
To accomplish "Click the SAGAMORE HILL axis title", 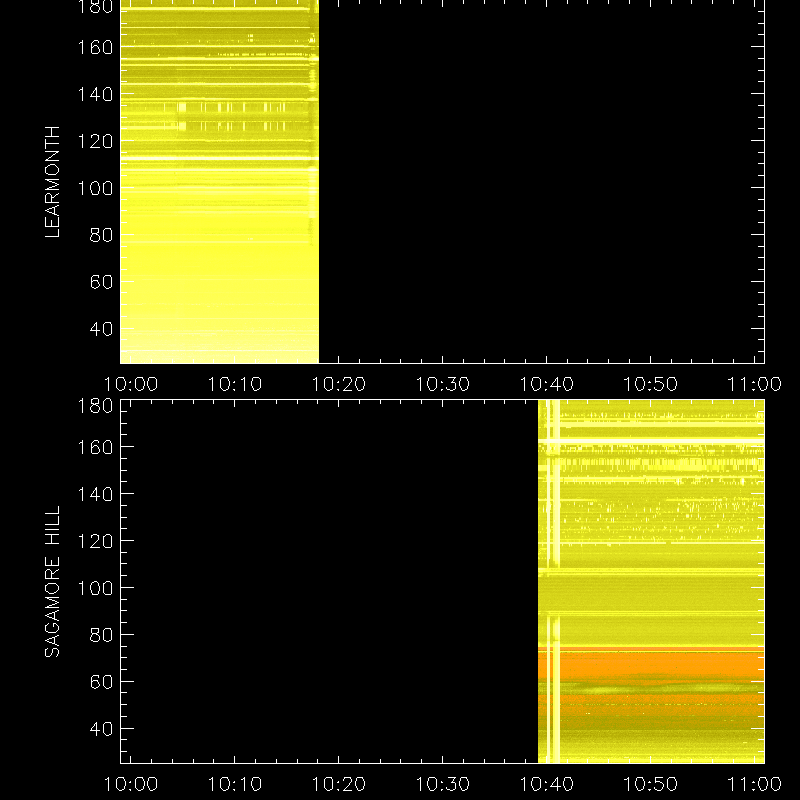I will [x=53, y=582].
